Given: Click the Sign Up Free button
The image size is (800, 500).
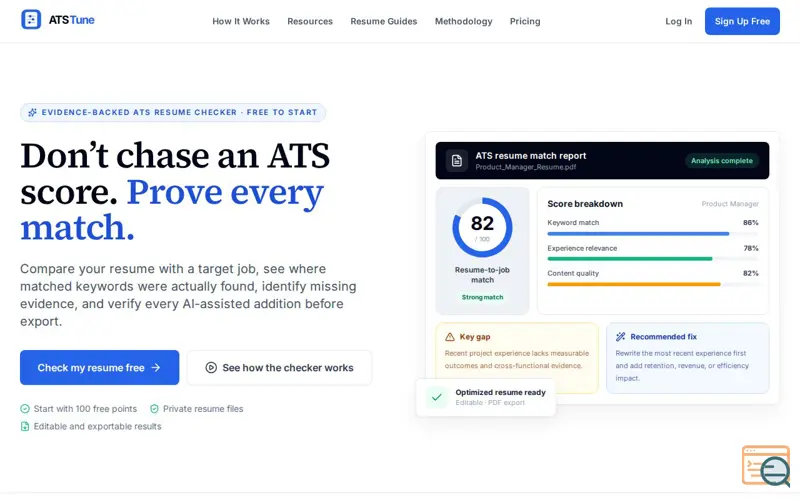Looking at the screenshot, I should [742, 21].
